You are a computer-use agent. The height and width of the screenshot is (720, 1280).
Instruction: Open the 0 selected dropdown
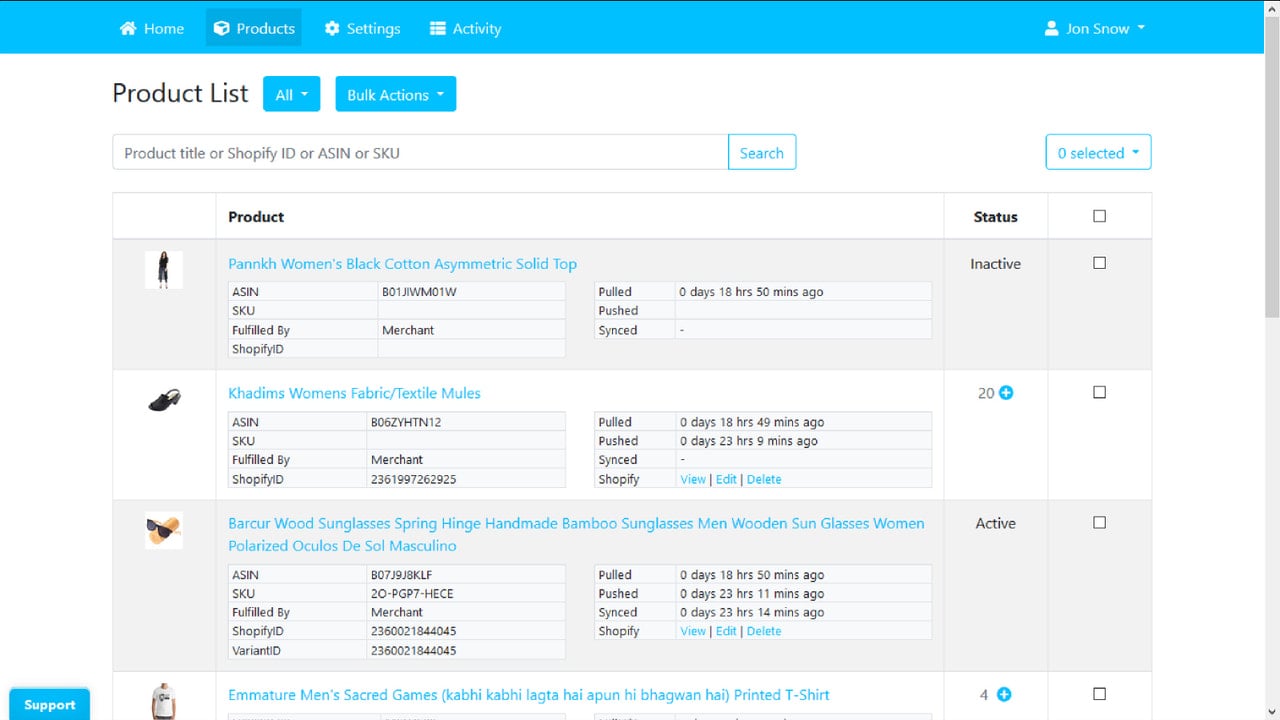coord(1098,153)
